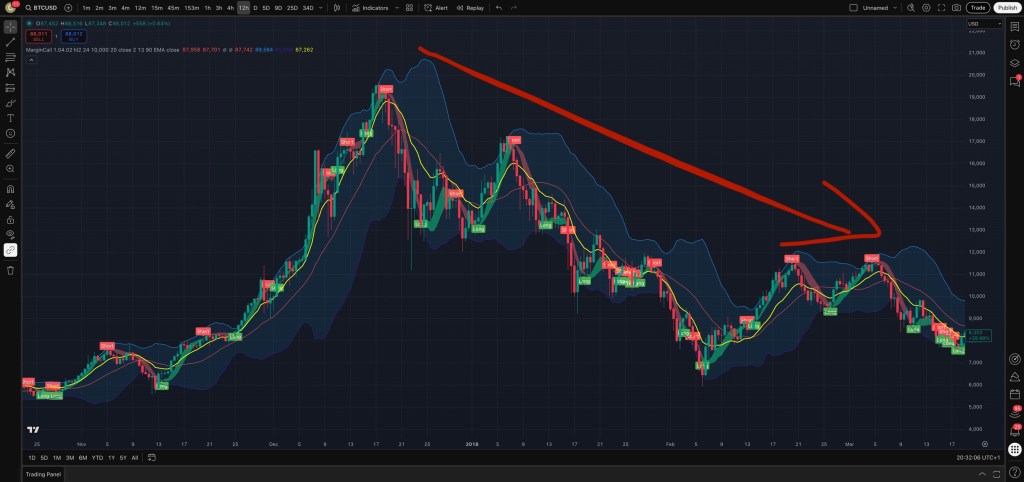Open the USD currency dropdown
The image size is (1024, 482).
click(984, 24)
